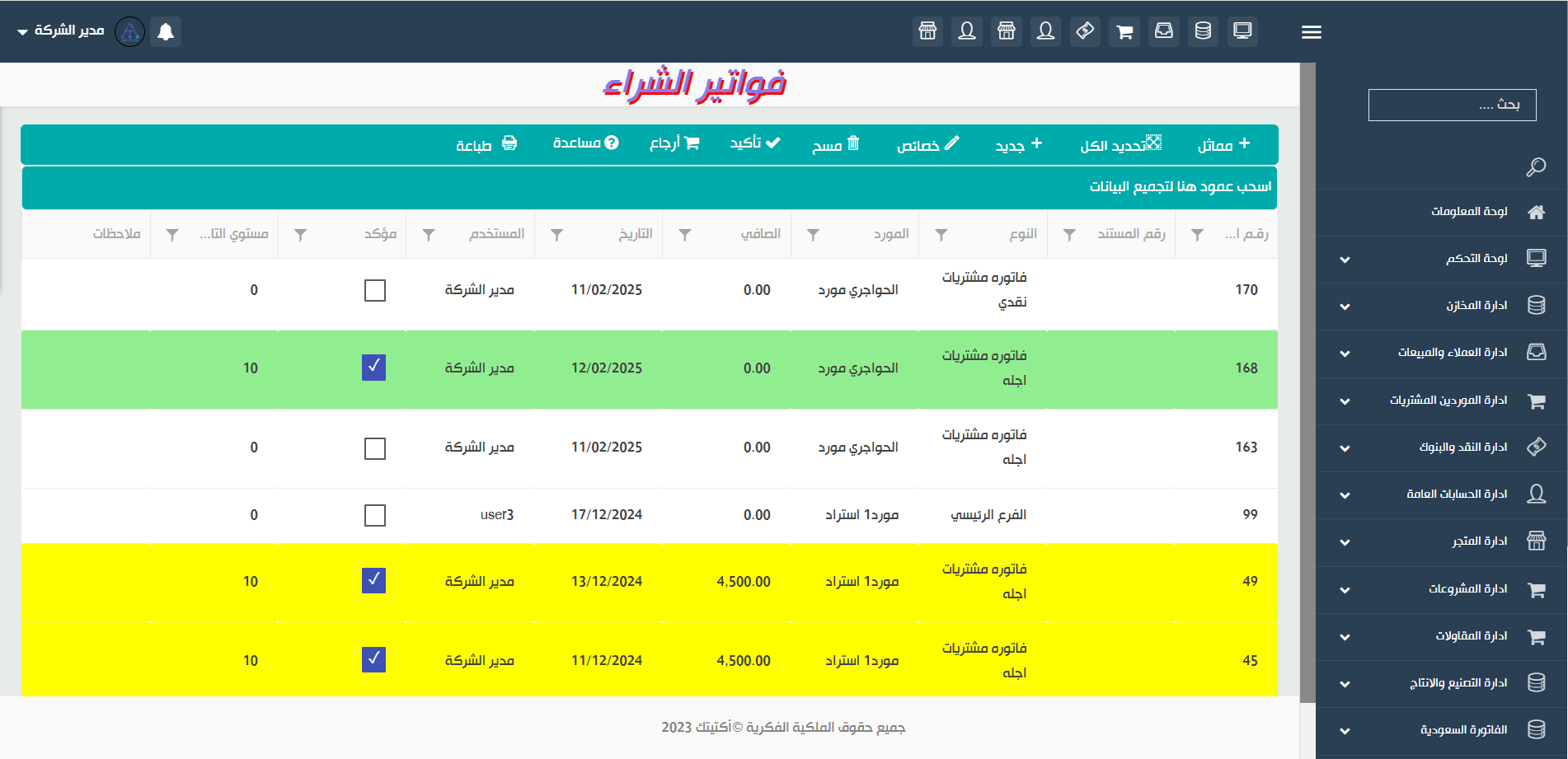The image size is (1568, 759).
Task: Open لوحة المعلومات from the sidebar
Action: 1469,212
